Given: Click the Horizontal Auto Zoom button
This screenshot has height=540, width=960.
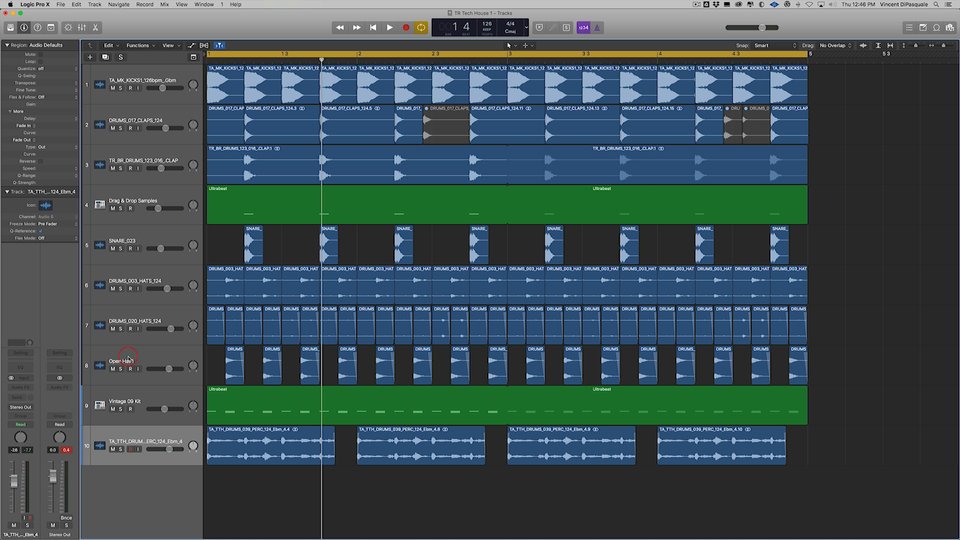Looking at the screenshot, I should [890, 45].
